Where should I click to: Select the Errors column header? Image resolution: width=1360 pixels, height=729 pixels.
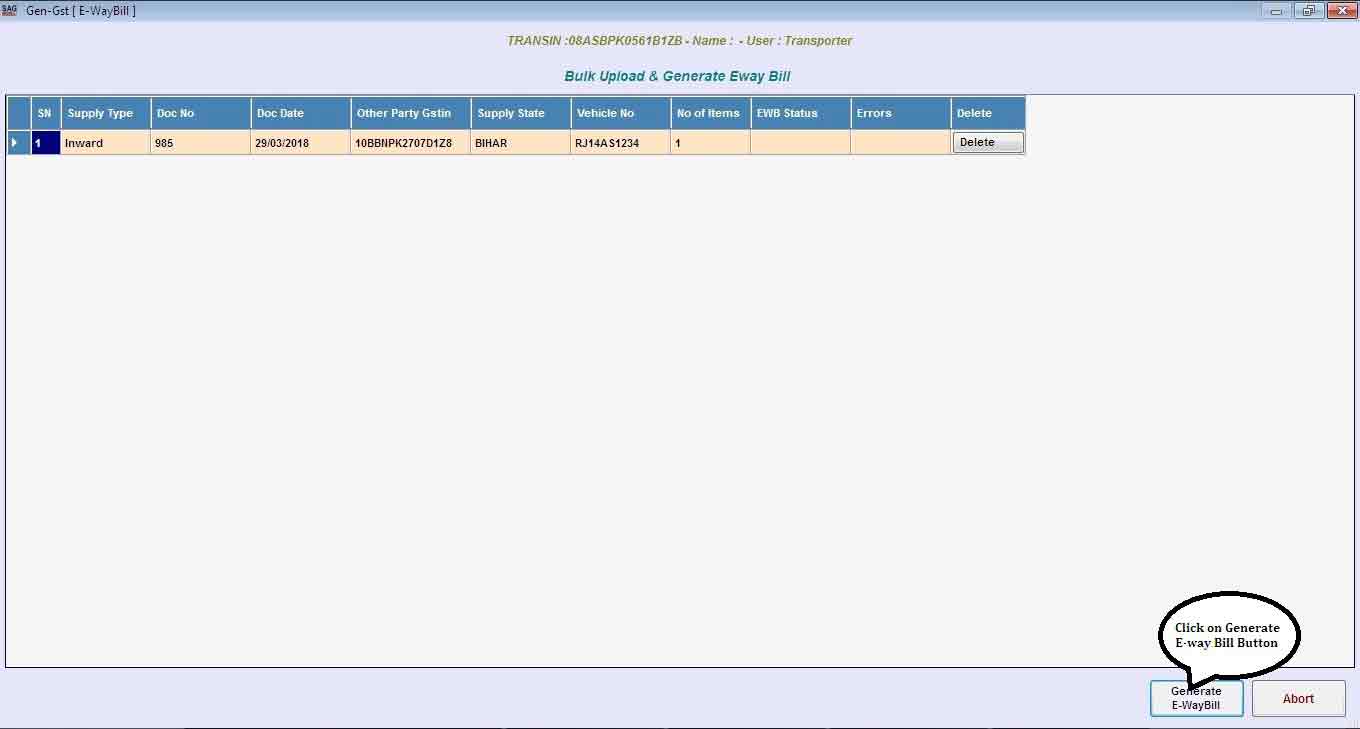(x=900, y=113)
